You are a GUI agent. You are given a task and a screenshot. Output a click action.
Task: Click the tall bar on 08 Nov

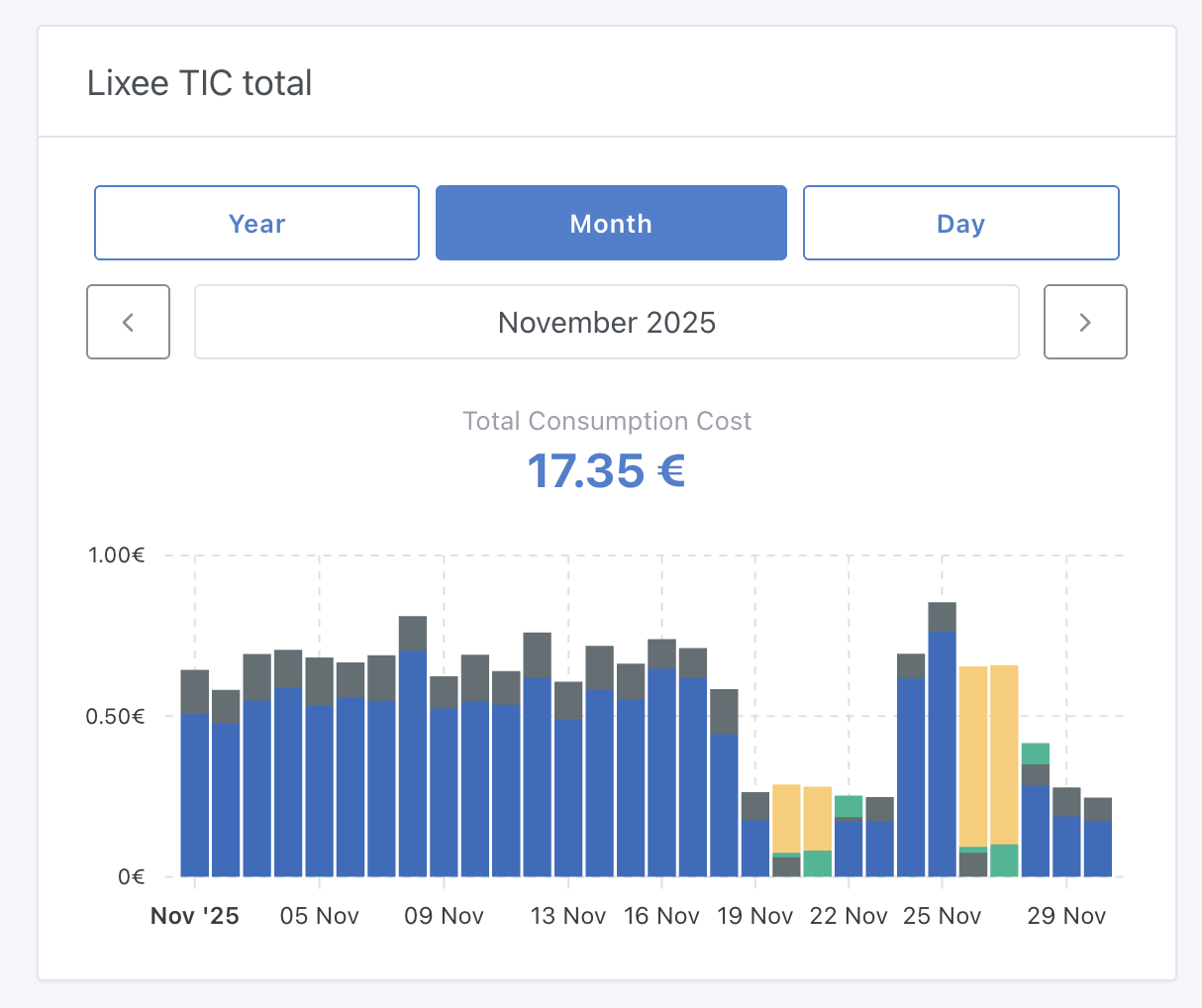click(413, 743)
